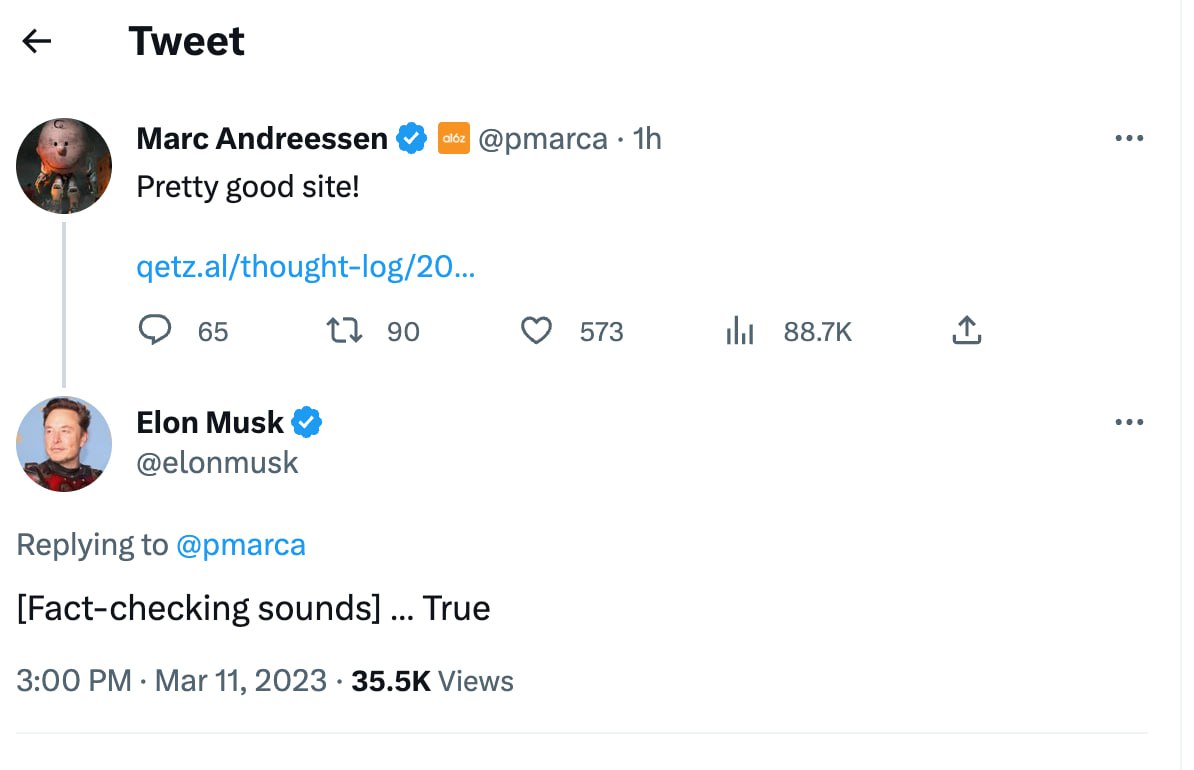This screenshot has height=770, width=1194.
Task: Click the 3:00 PM · Mar 11, 2023 timestamp
Action: tap(172, 681)
